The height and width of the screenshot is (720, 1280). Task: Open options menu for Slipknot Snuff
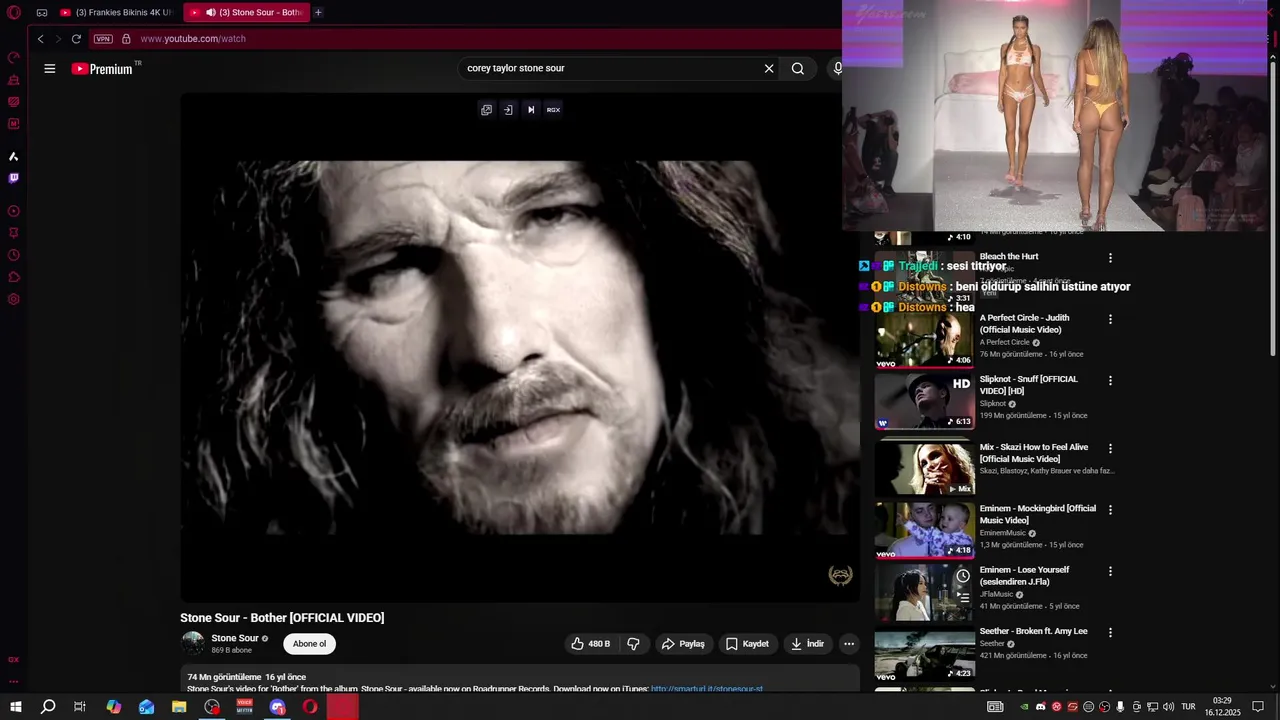(x=1110, y=381)
